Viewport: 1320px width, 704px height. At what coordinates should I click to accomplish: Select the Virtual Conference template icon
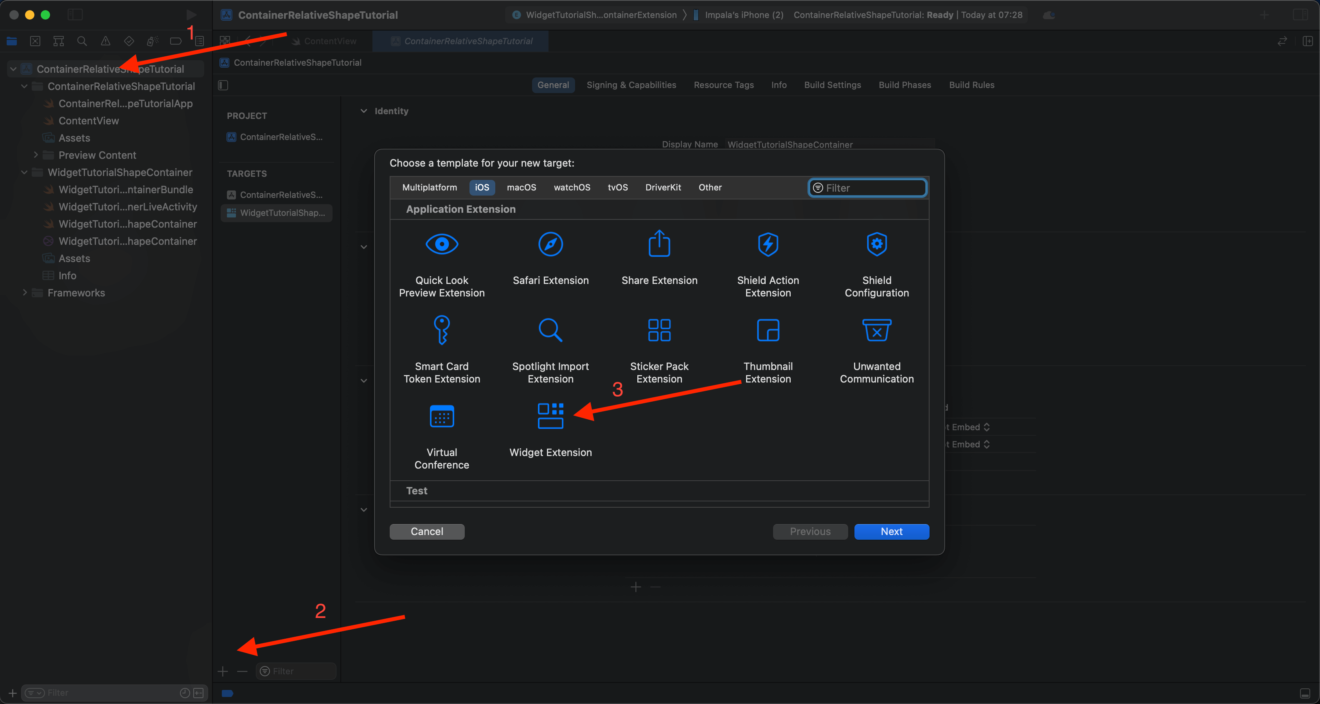pyautogui.click(x=441, y=416)
